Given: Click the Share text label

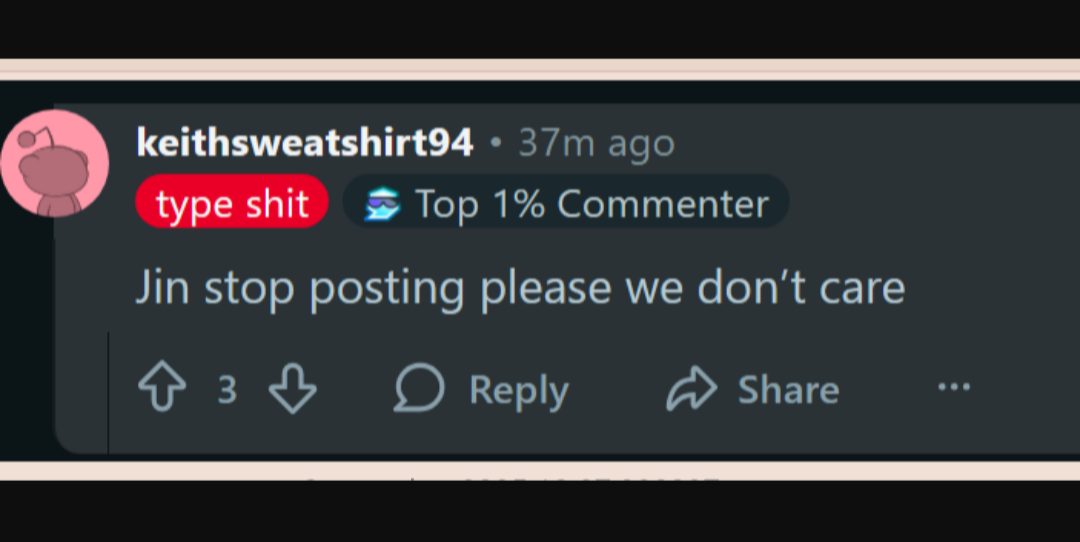Looking at the screenshot, I should point(789,389).
